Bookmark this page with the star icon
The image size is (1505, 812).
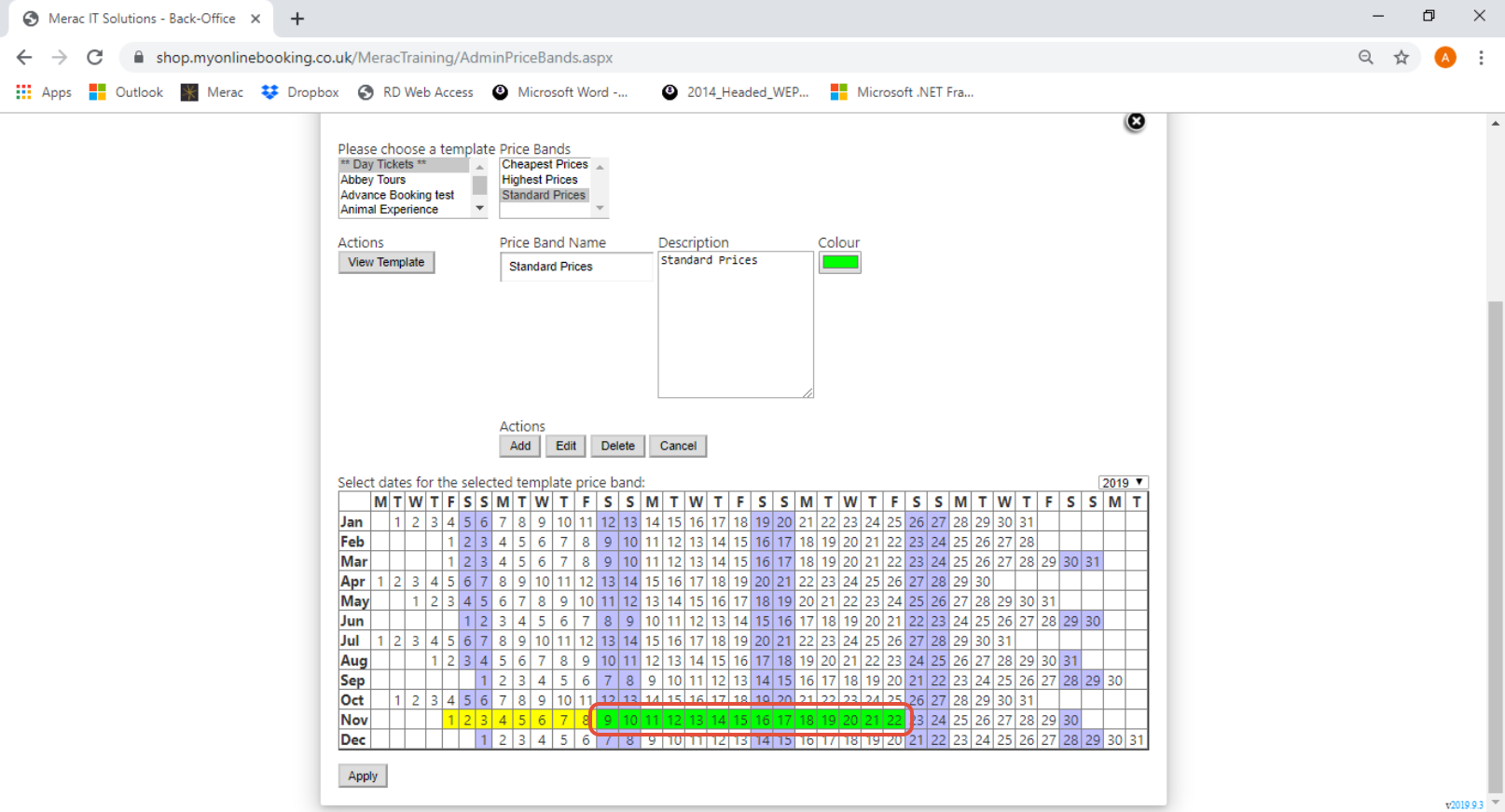coord(1401,58)
